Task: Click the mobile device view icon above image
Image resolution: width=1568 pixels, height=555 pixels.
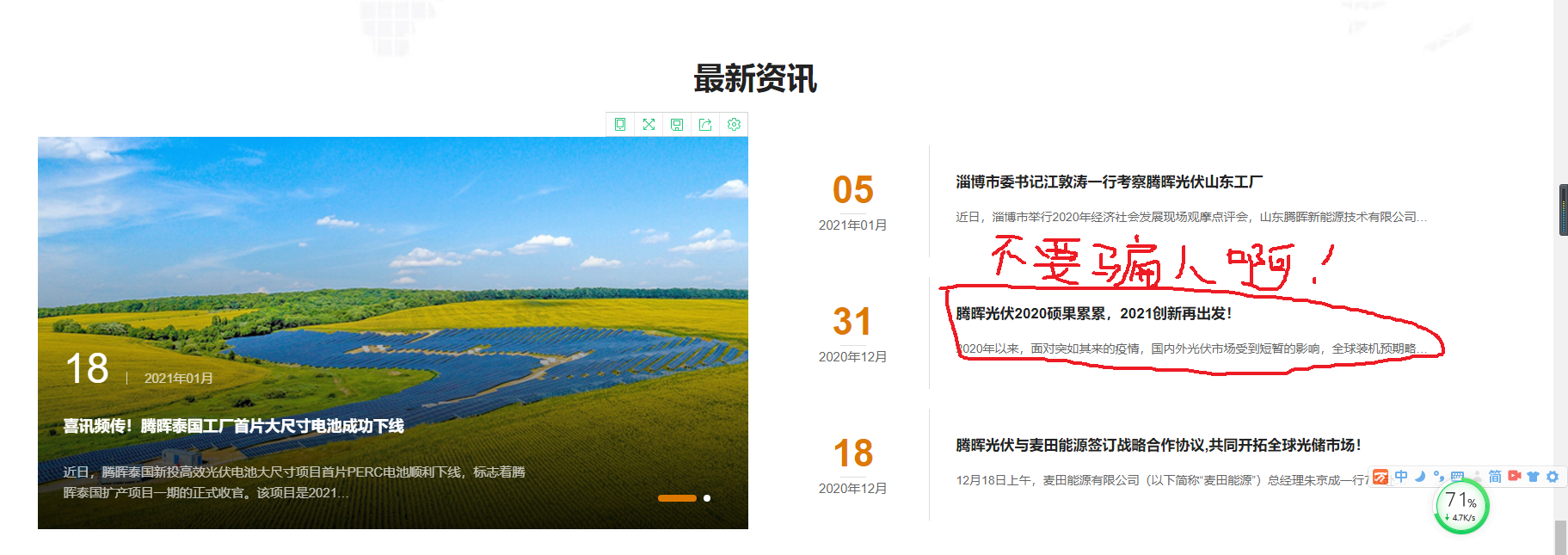Action: pos(620,125)
